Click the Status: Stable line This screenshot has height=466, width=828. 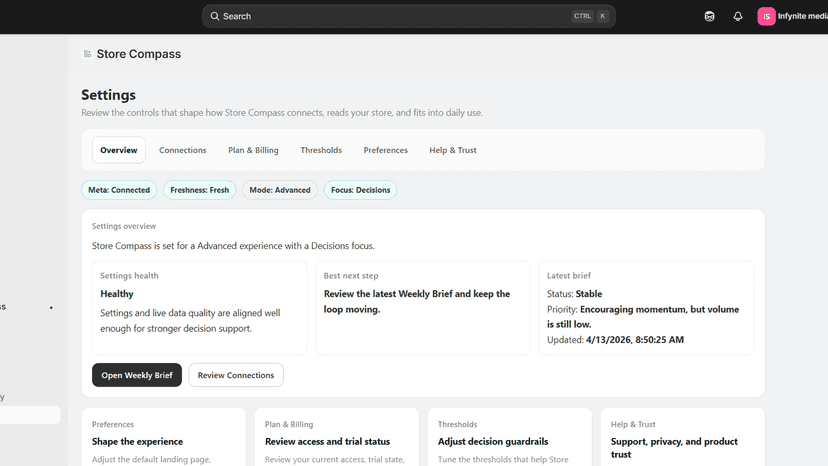(x=575, y=294)
